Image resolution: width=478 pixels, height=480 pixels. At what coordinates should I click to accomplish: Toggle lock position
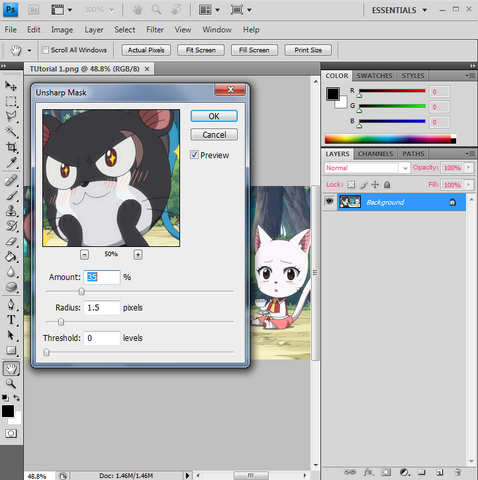click(x=375, y=184)
